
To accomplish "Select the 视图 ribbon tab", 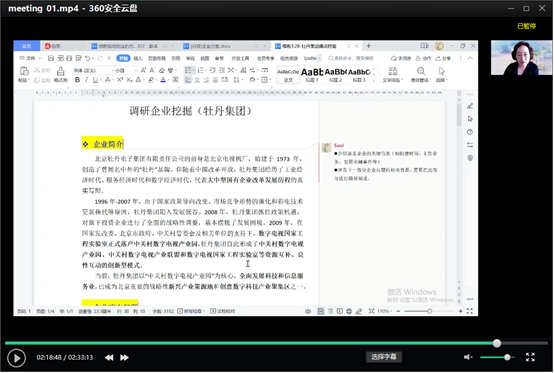I will [205, 58].
